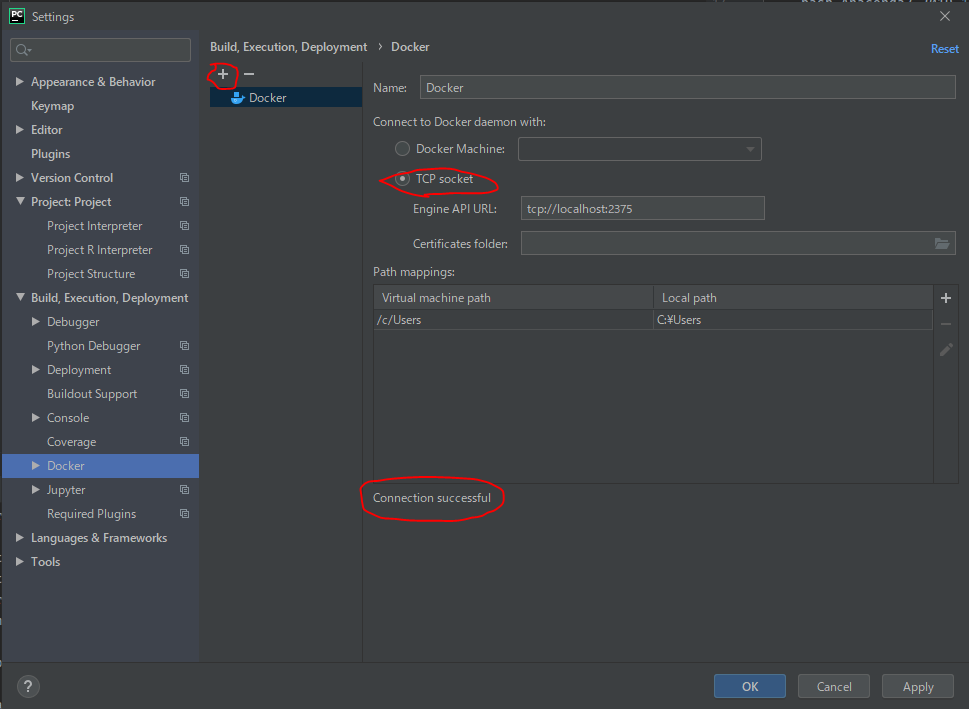This screenshot has height=709, width=969.
Task: Add a new path mapping row
Action: pyautogui.click(x=946, y=298)
